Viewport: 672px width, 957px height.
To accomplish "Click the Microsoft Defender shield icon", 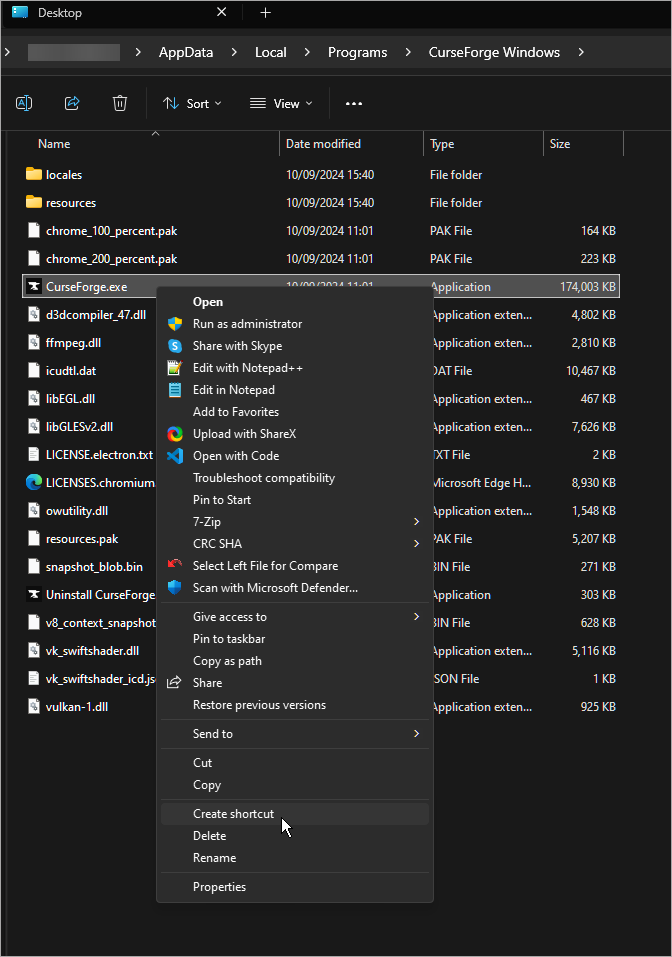I will point(175,588).
